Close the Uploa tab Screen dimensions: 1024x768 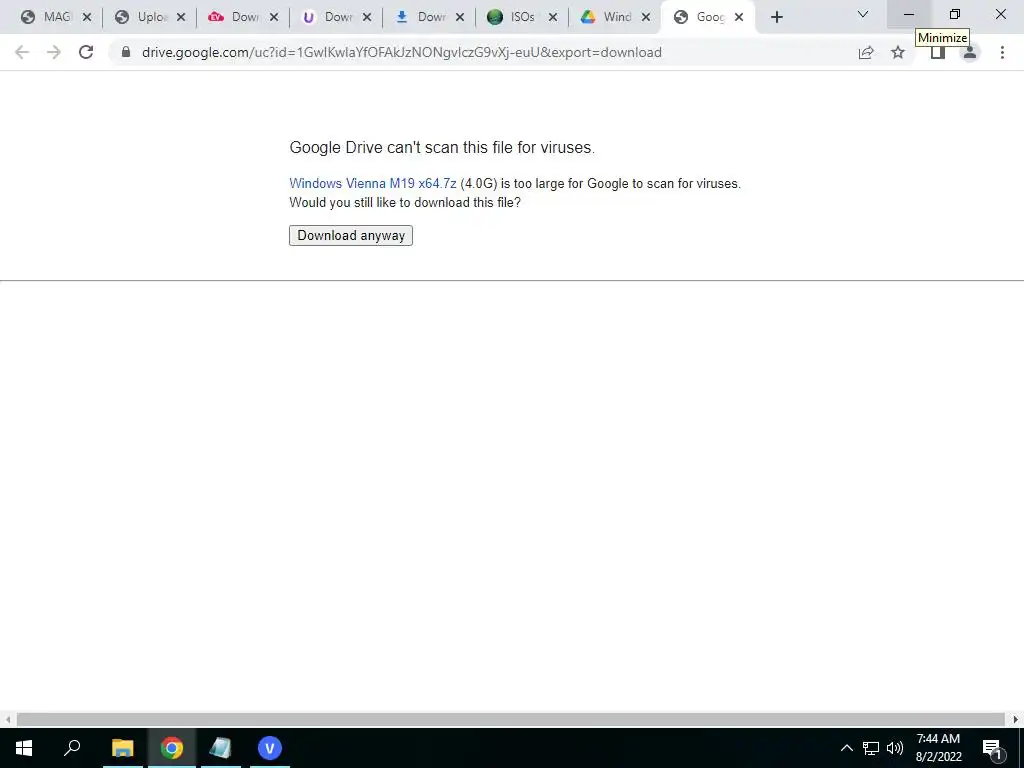181,18
